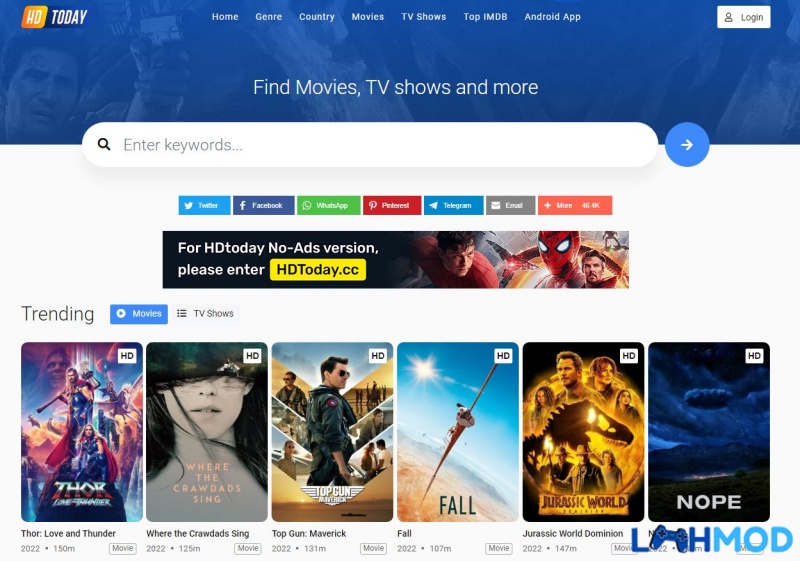The width and height of the screenshot is (800, 561).
Task: Click the Fall title link
Action: point(404,533)
